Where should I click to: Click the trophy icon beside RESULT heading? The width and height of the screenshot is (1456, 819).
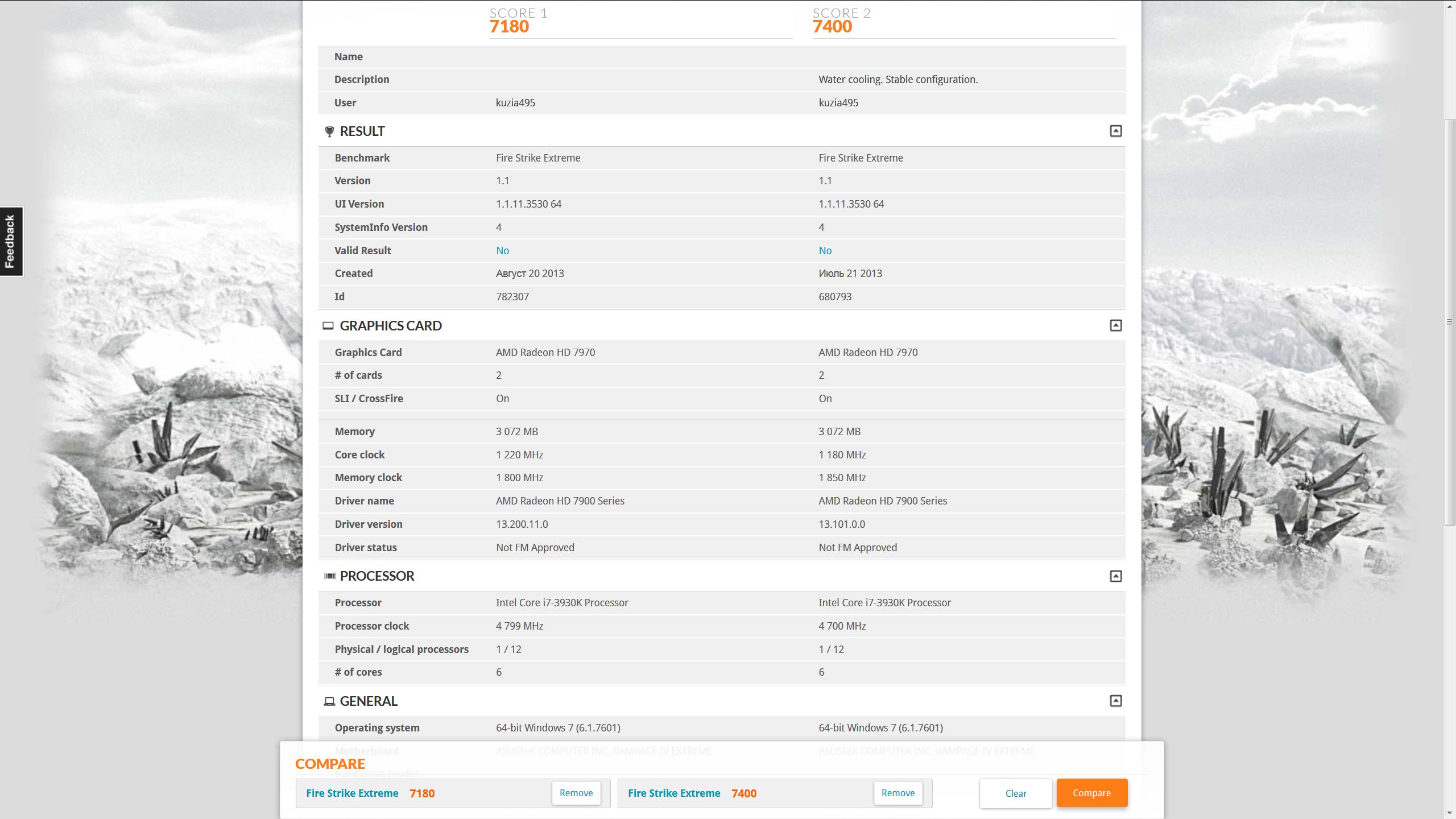329,131
